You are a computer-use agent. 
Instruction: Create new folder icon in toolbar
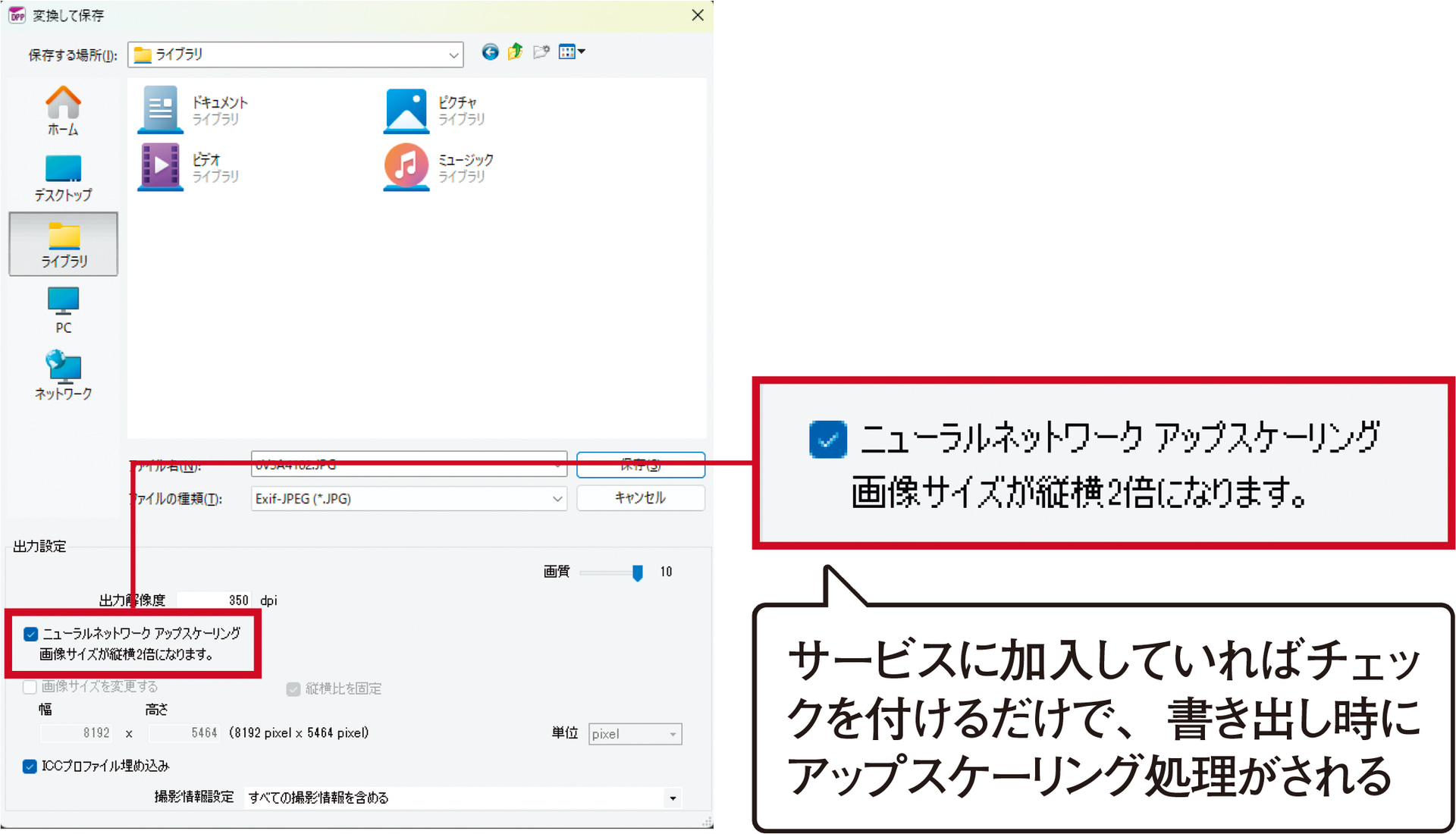point(541,52)
